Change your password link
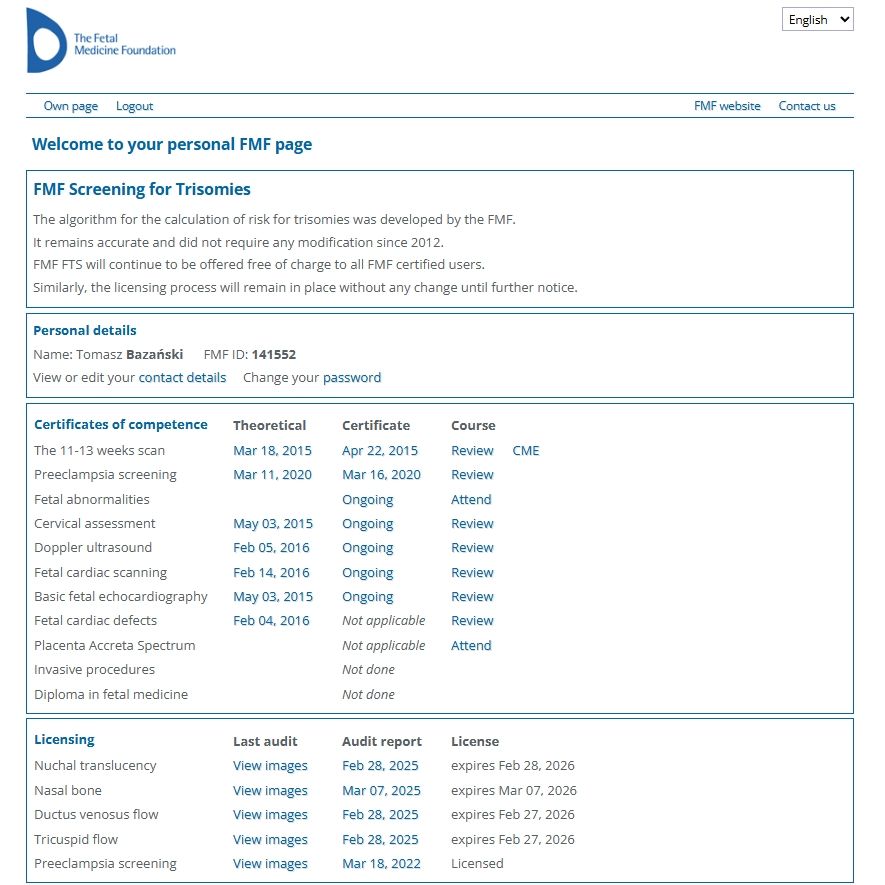Image resolution: width=885 pixels, height=885 pixels. [351, 378]
